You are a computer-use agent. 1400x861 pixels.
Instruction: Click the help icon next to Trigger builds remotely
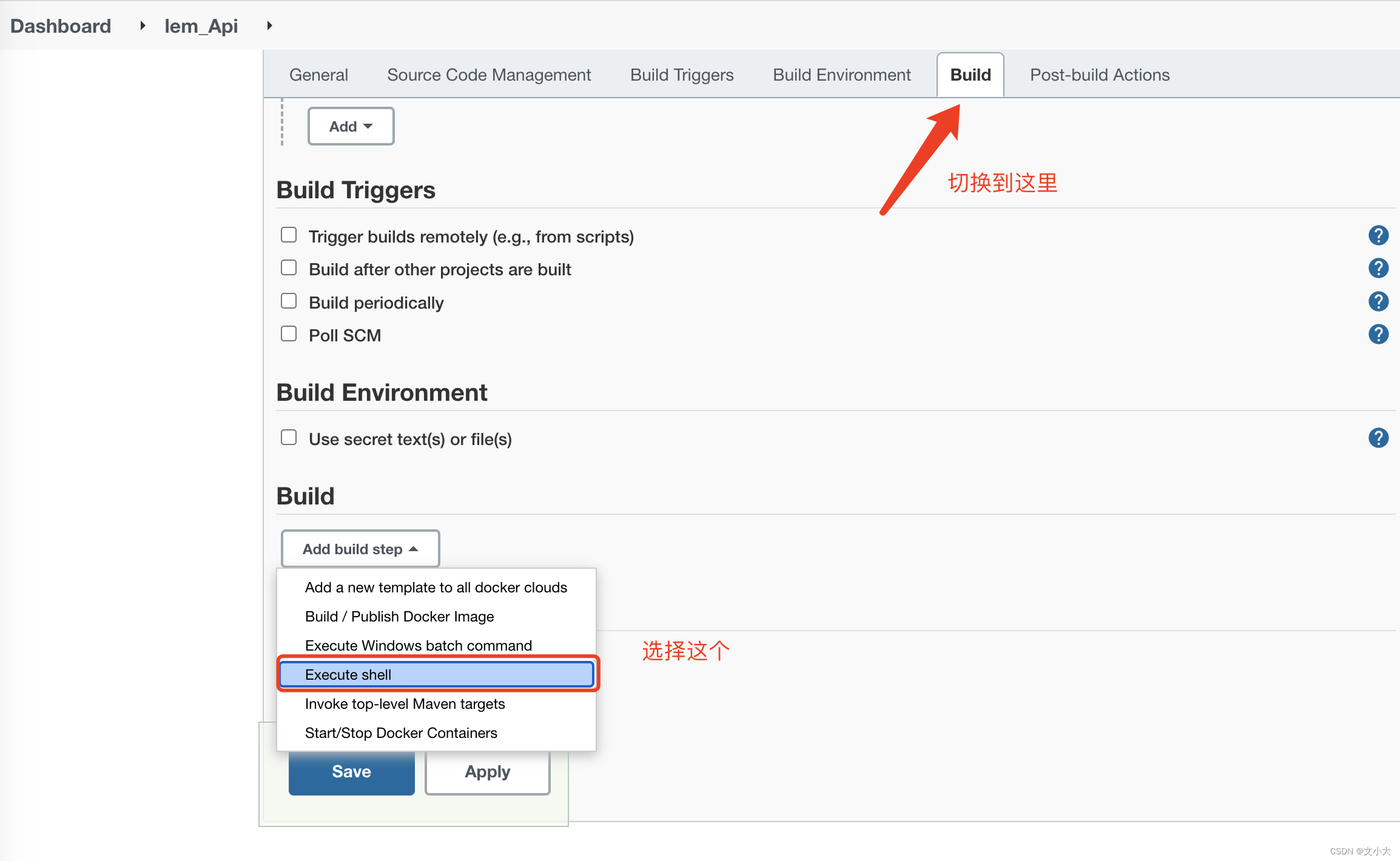1378,235
